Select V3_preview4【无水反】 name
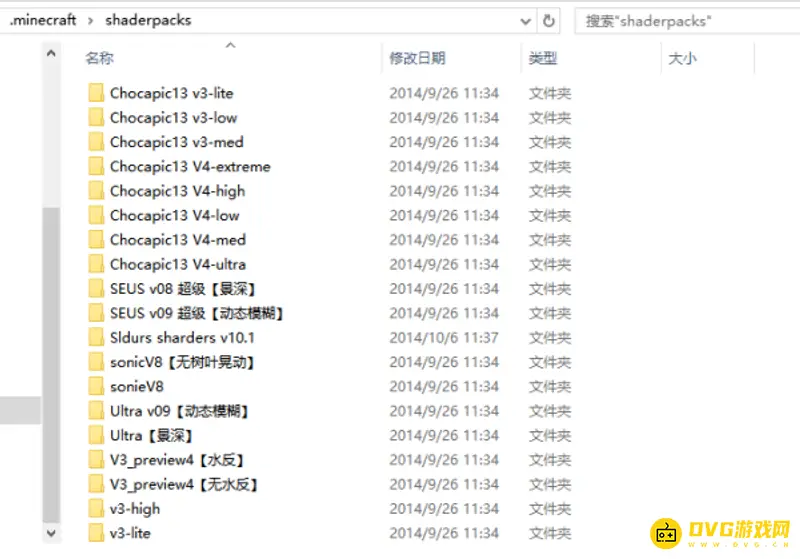The height and width of the screenshot is (559, 800). point(184,485)
